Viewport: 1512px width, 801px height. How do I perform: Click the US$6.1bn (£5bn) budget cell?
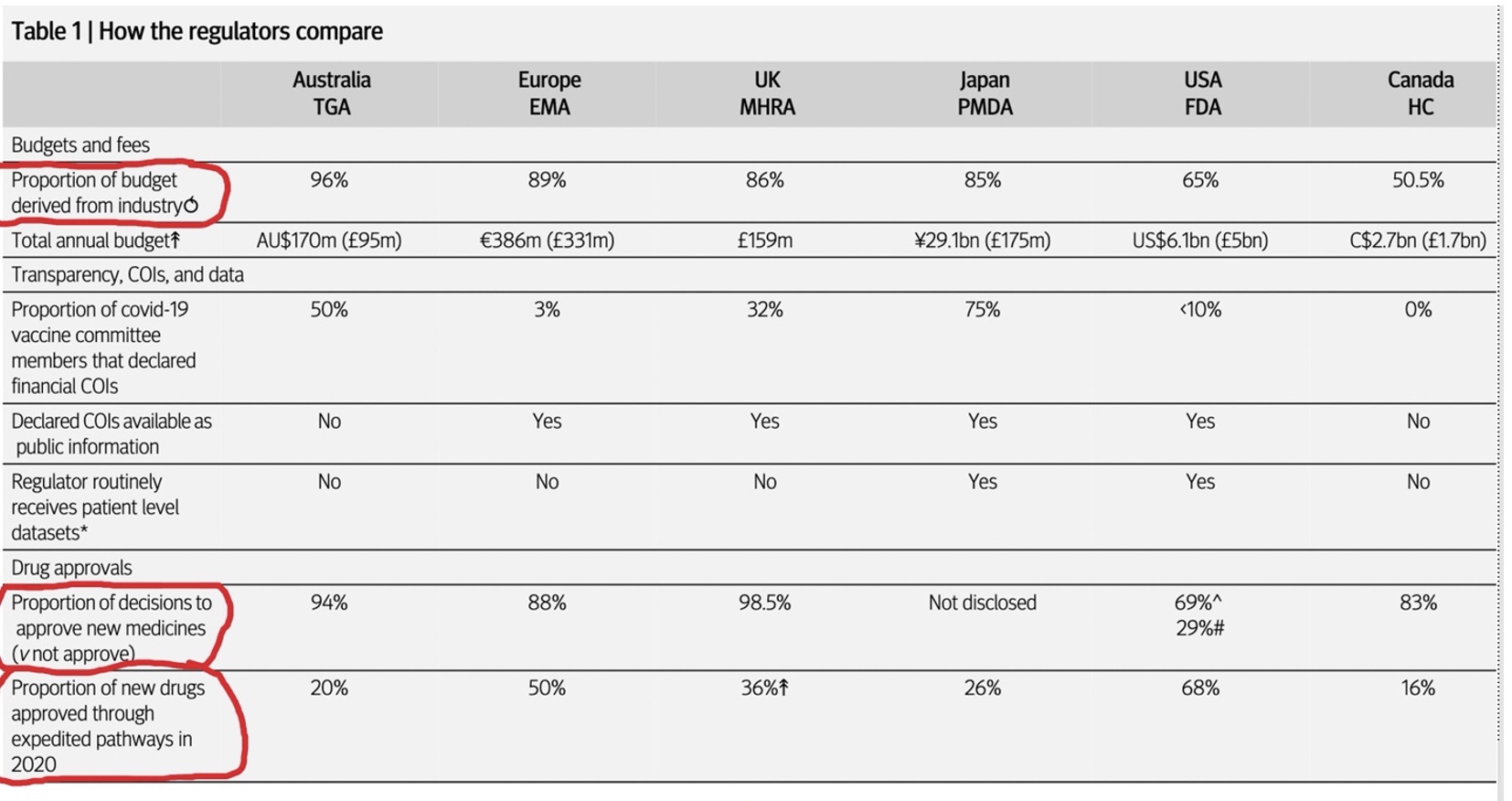coord(1200,240)
